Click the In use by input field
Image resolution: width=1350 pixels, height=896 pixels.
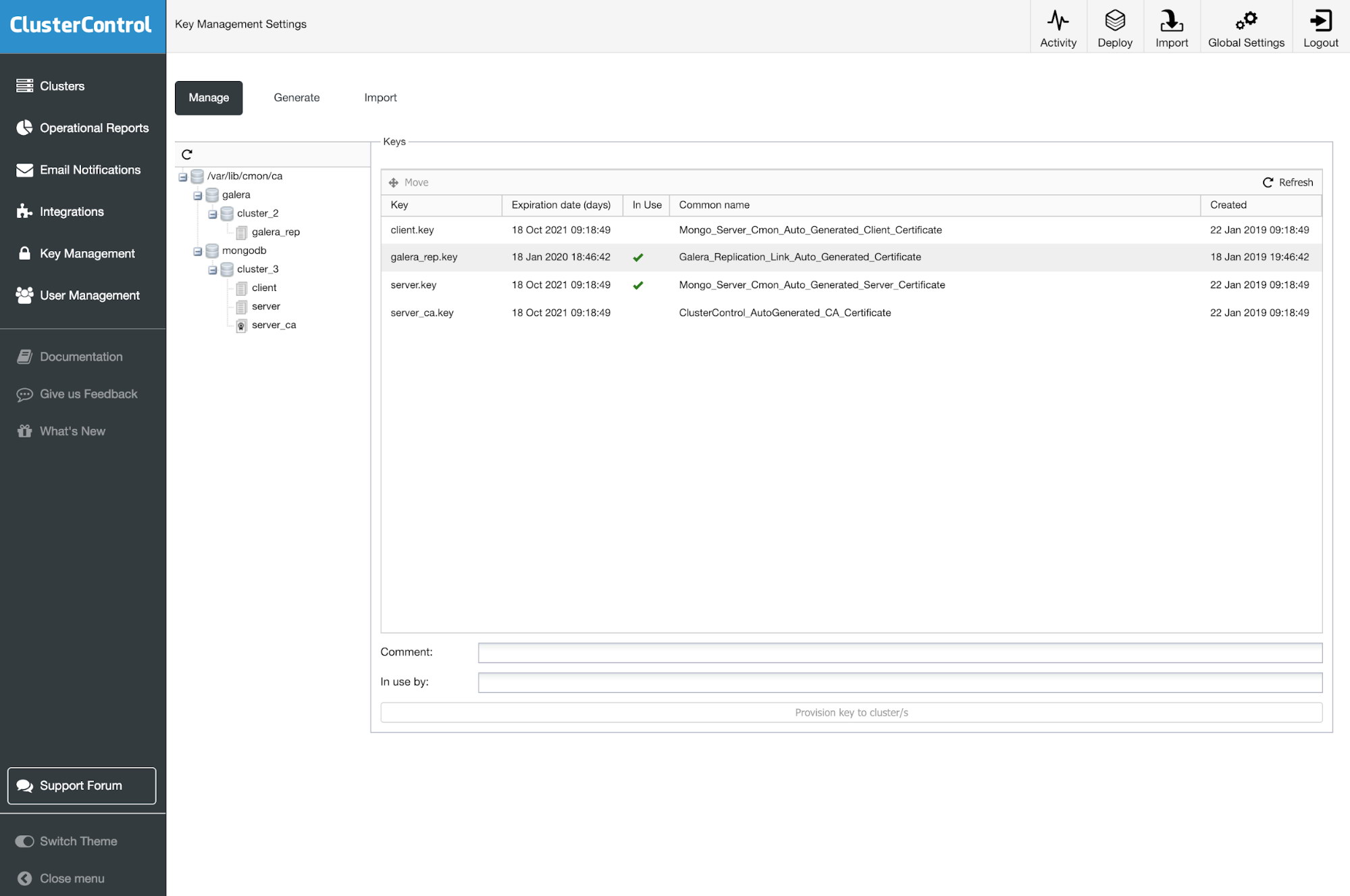pos(900,683)
